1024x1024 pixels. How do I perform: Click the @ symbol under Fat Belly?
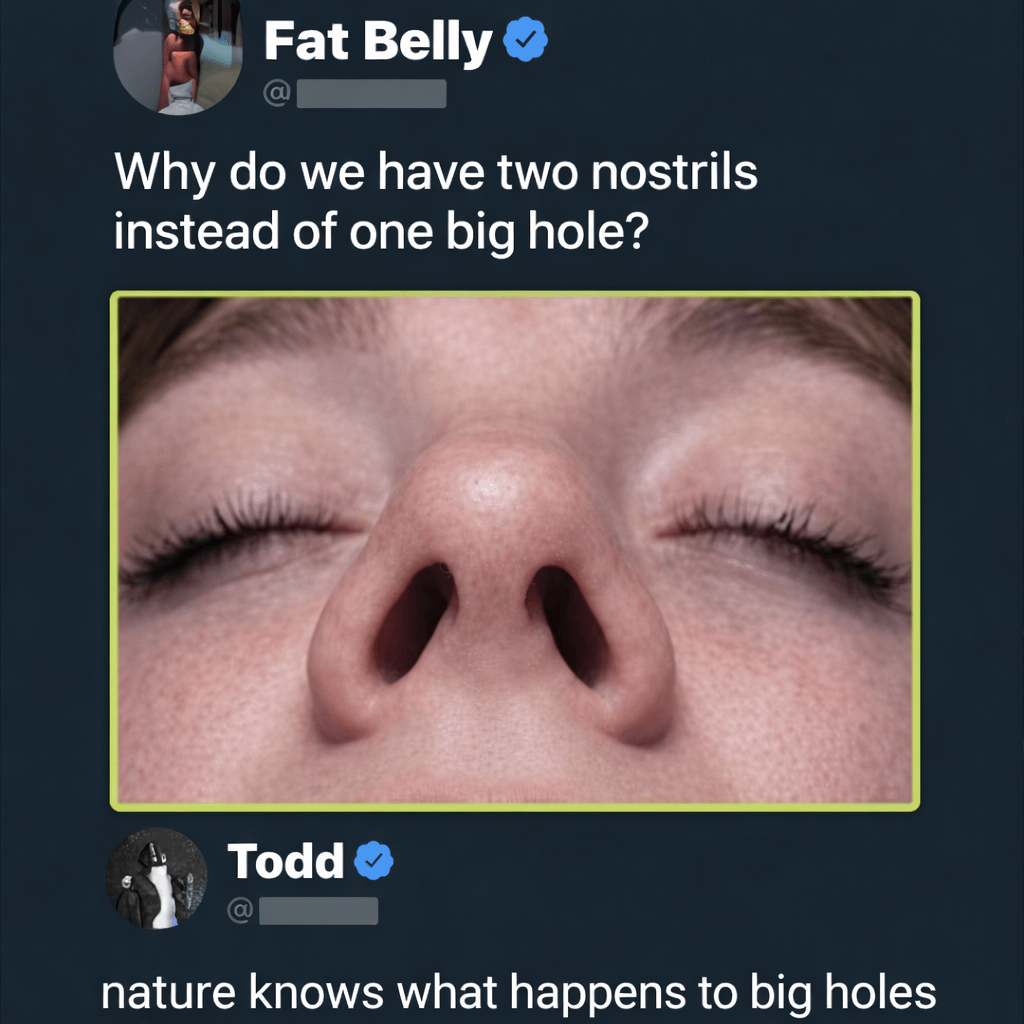pyautogui.click(x=276, y=94)
